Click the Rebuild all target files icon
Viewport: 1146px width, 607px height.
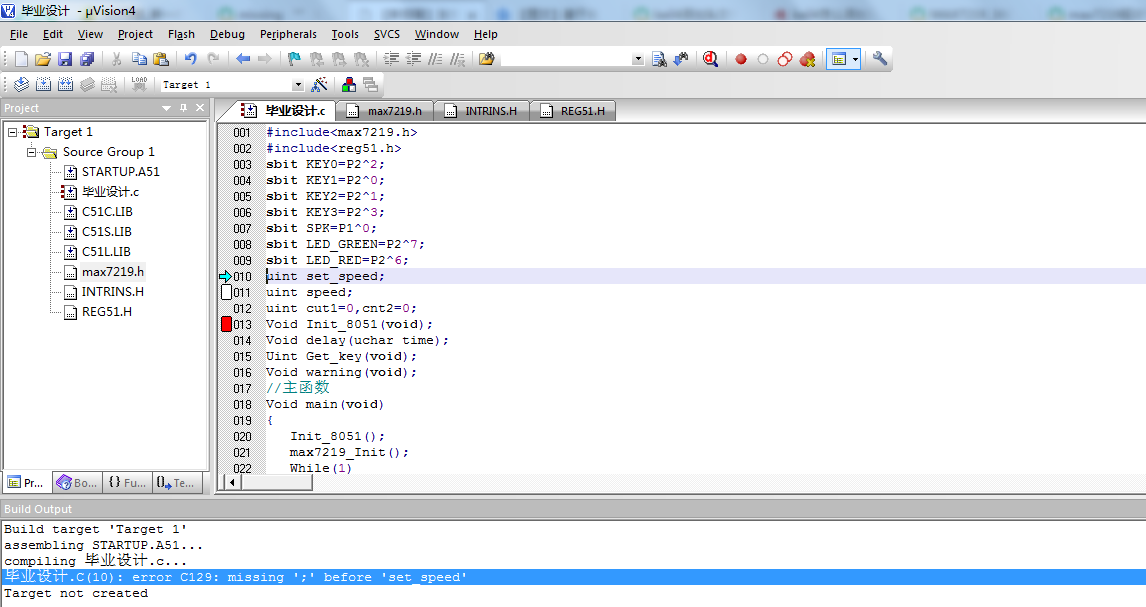click(x=65, y=85)
